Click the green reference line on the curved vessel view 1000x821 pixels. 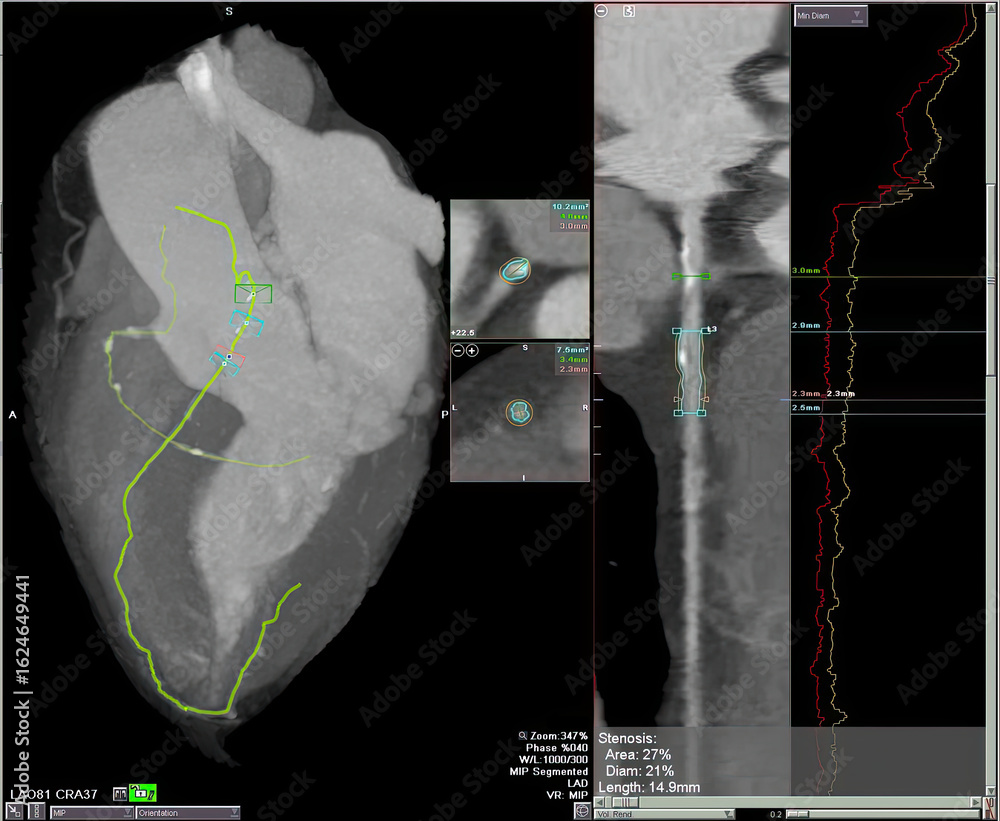(x=691, y=276)
